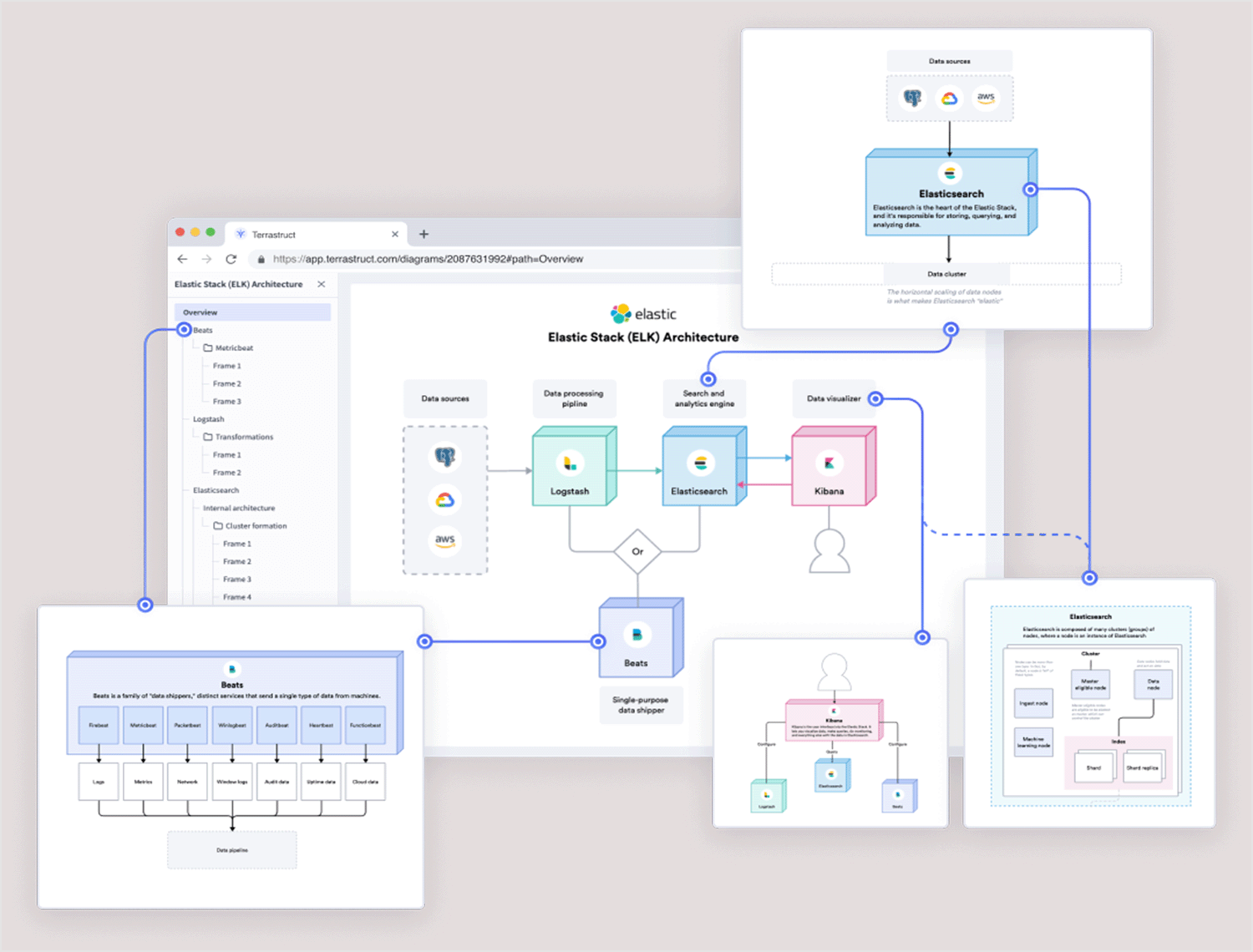Image resolution: width=1253 pixels, height=952 pixels.
Task: Click the link dot above Search and analytics
Action: 708,379
